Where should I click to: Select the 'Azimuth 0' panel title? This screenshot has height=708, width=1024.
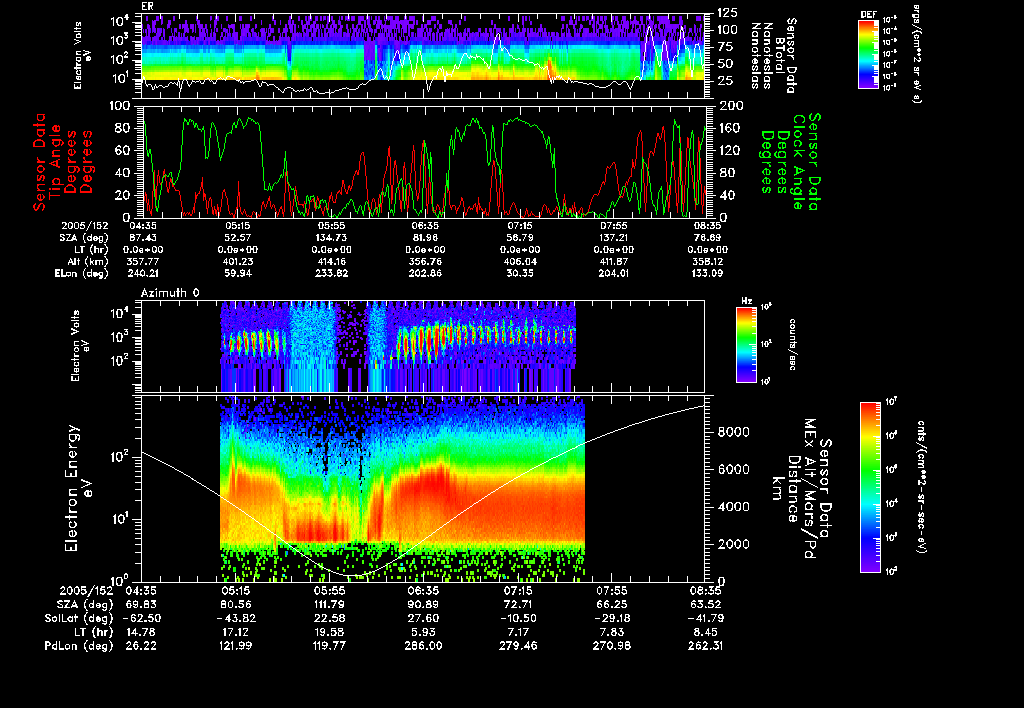170,293
